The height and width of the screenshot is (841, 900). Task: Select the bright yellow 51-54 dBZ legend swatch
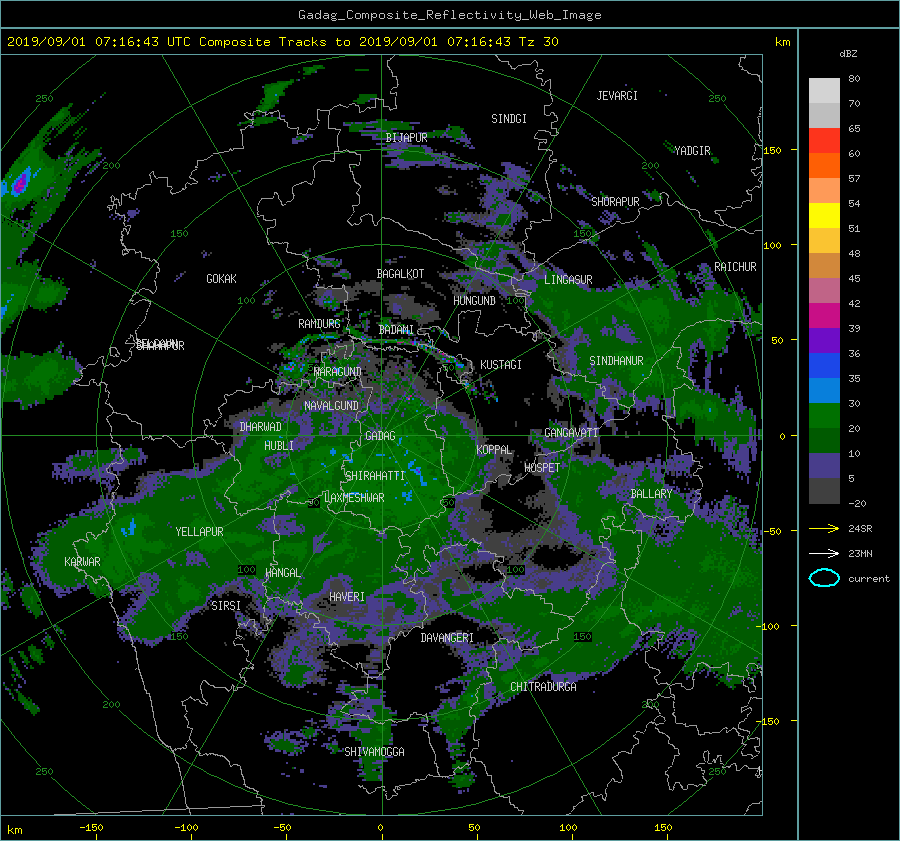[x=824, y=216]
